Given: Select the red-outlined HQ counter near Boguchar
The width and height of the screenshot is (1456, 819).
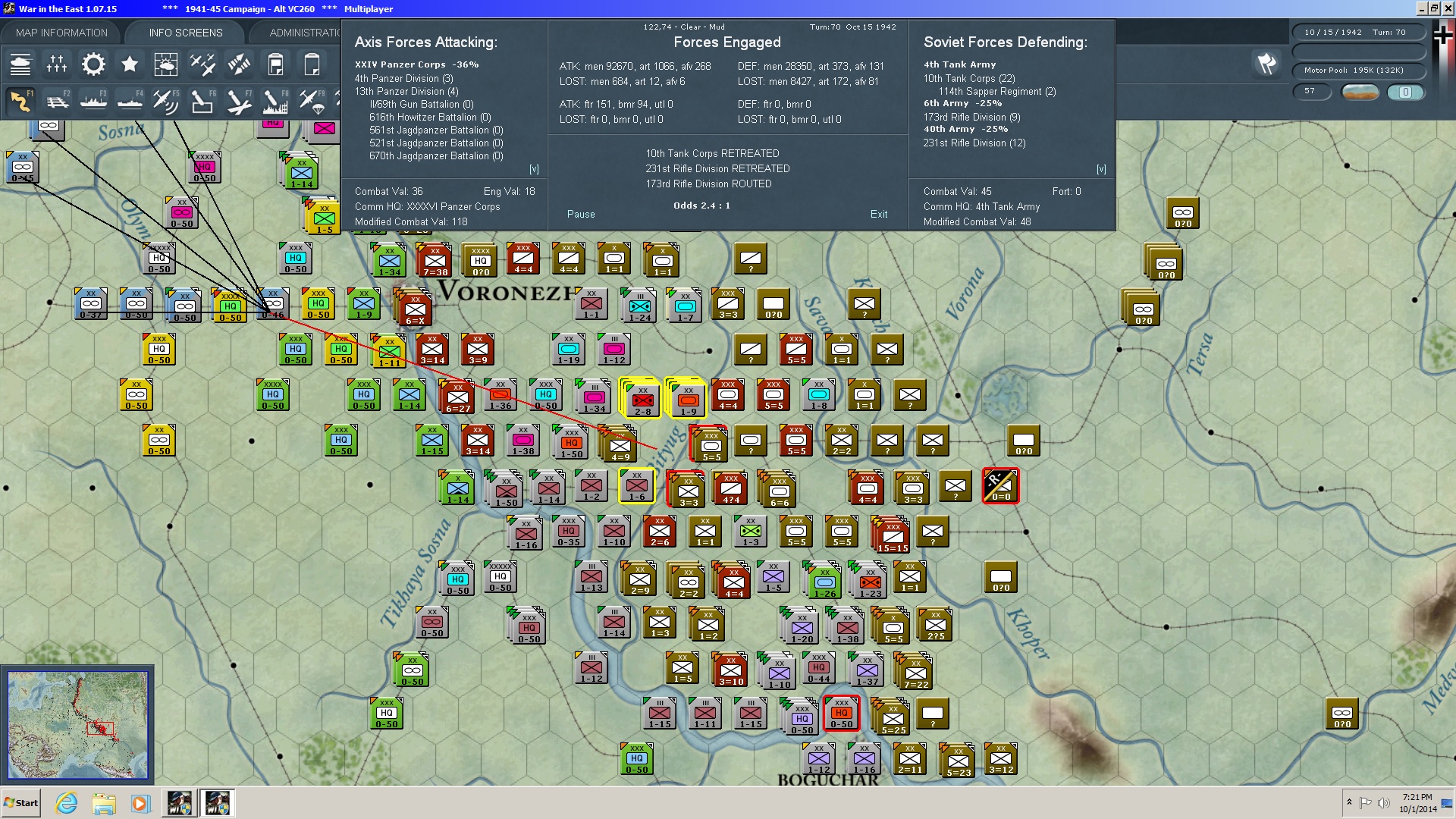Looking at the screenshot, I should (x=841, y=713).
